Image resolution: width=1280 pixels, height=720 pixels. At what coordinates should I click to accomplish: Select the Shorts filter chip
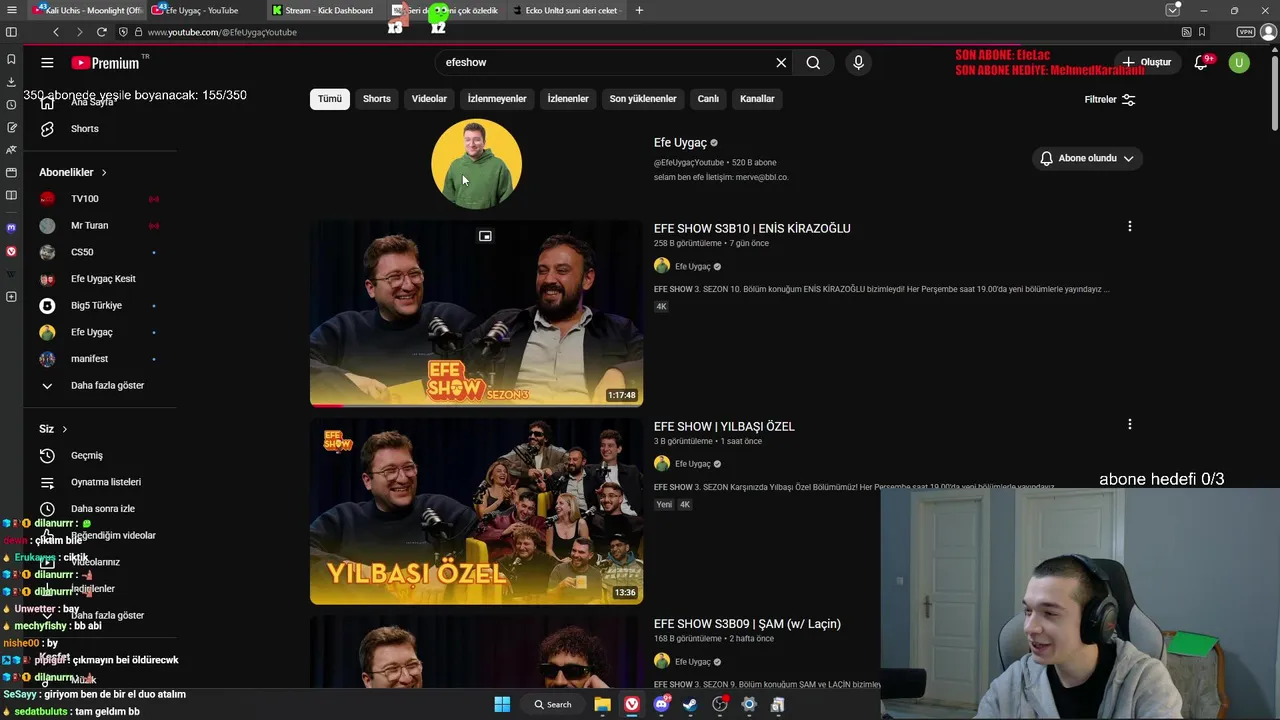click(377, 99)
